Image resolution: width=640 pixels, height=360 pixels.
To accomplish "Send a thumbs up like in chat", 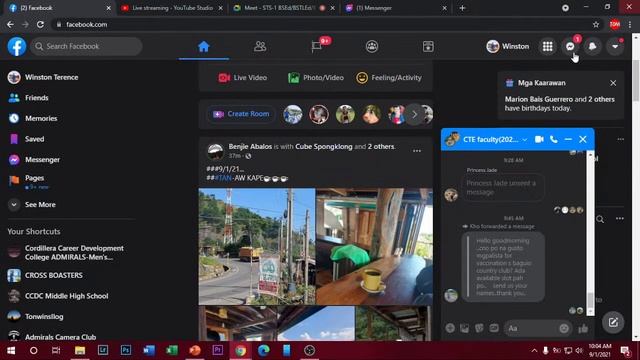I will [x=583, y=328].
